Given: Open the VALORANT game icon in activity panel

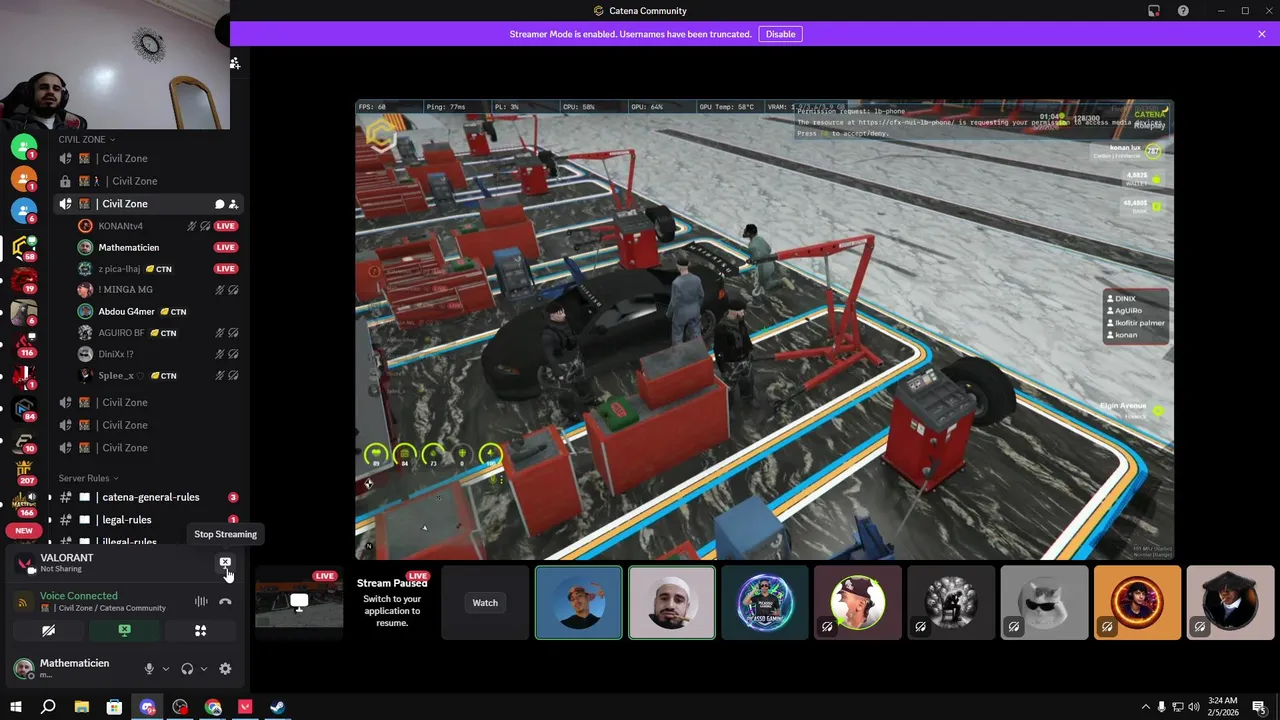Looking at the screenshot, I should (x=24, y=564).
